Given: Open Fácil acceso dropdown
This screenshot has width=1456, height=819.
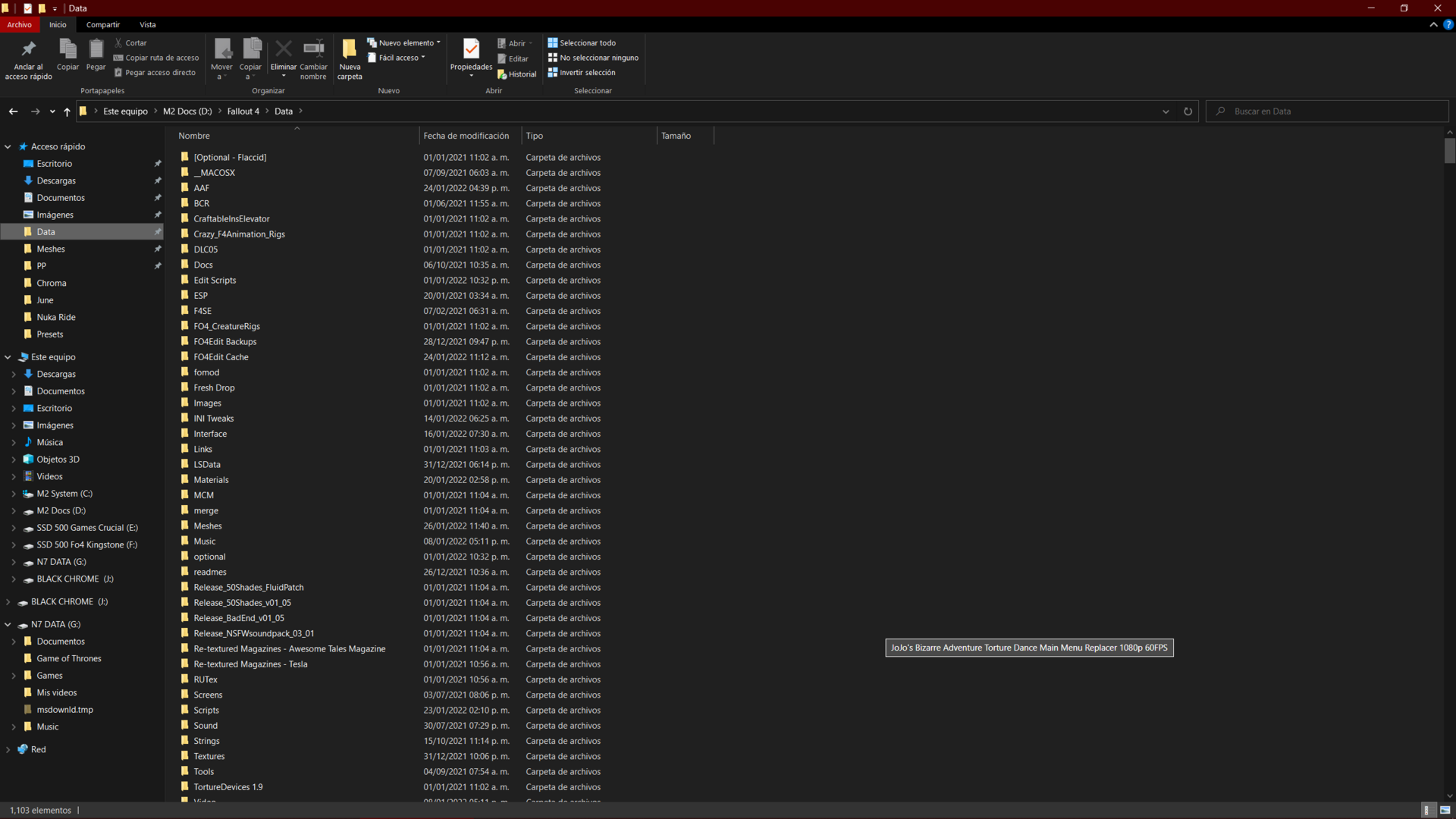Looking at the screenshot, I should [396, 58].
